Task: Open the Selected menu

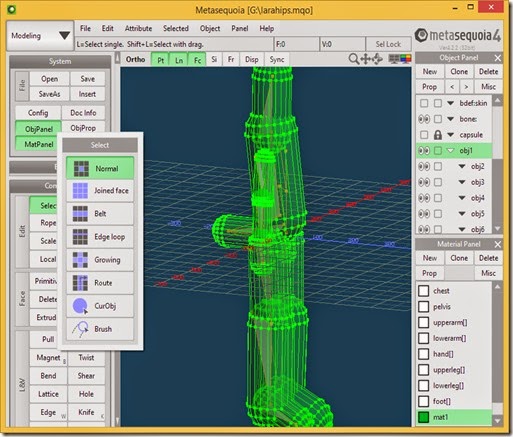Action: tap(176, 29)
